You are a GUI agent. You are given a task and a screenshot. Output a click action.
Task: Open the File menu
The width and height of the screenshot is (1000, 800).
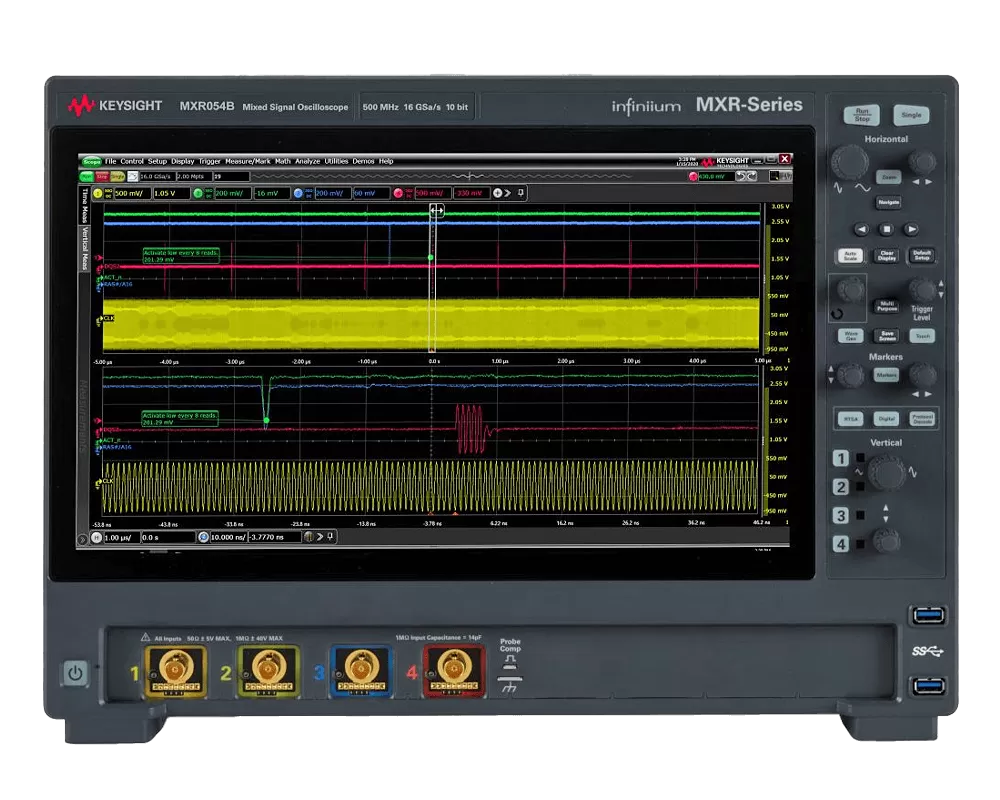[x=110, y=161]
